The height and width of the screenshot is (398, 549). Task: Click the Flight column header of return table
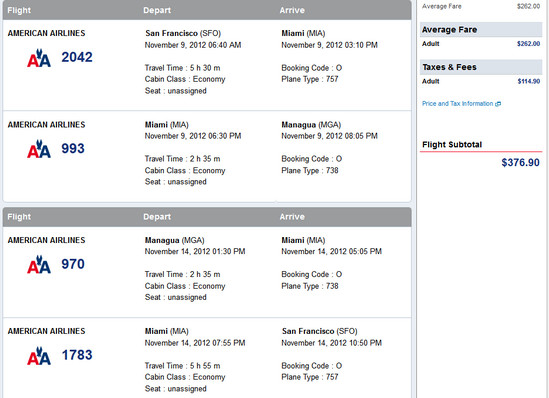point(19,217)
